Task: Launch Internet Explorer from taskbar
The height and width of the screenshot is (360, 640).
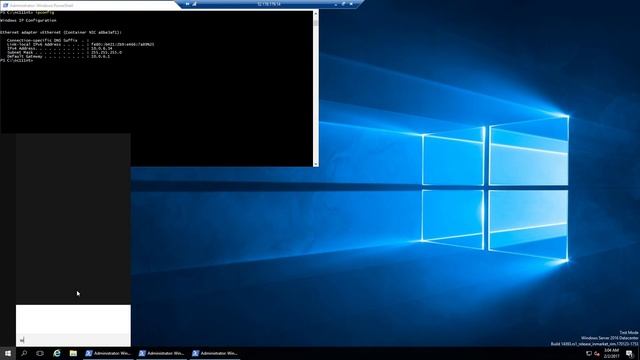Action: tap(57, 353)
